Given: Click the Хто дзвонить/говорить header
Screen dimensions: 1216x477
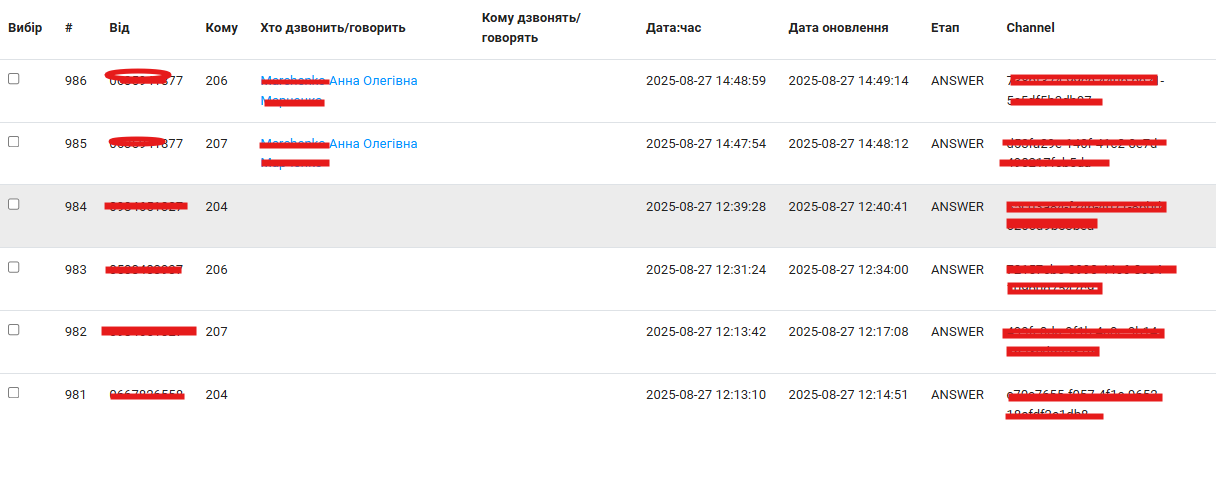Looking at the screenshot, I should 333,28.
